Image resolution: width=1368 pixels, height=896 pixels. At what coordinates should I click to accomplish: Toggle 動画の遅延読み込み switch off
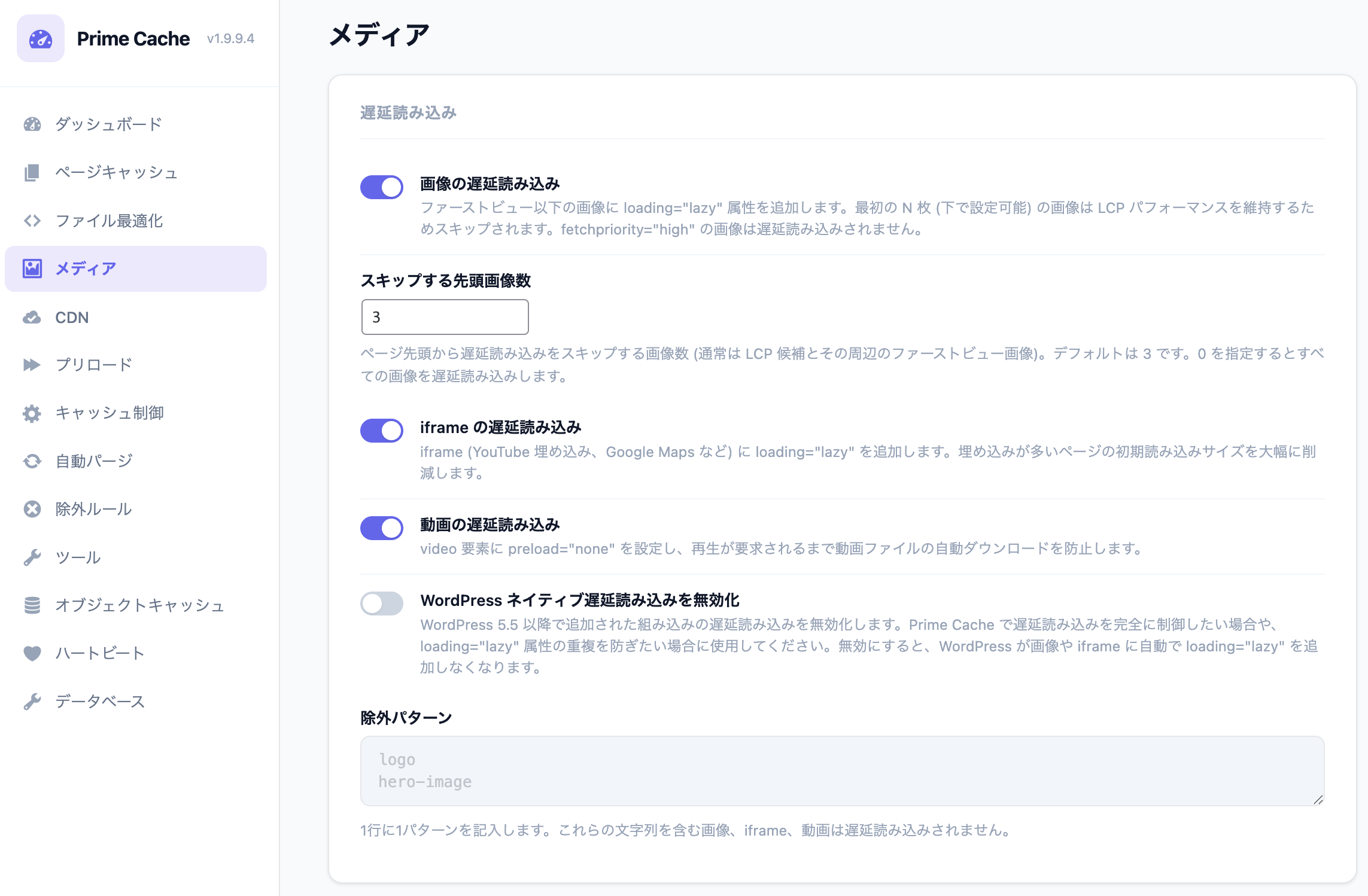tap(382, 528)
